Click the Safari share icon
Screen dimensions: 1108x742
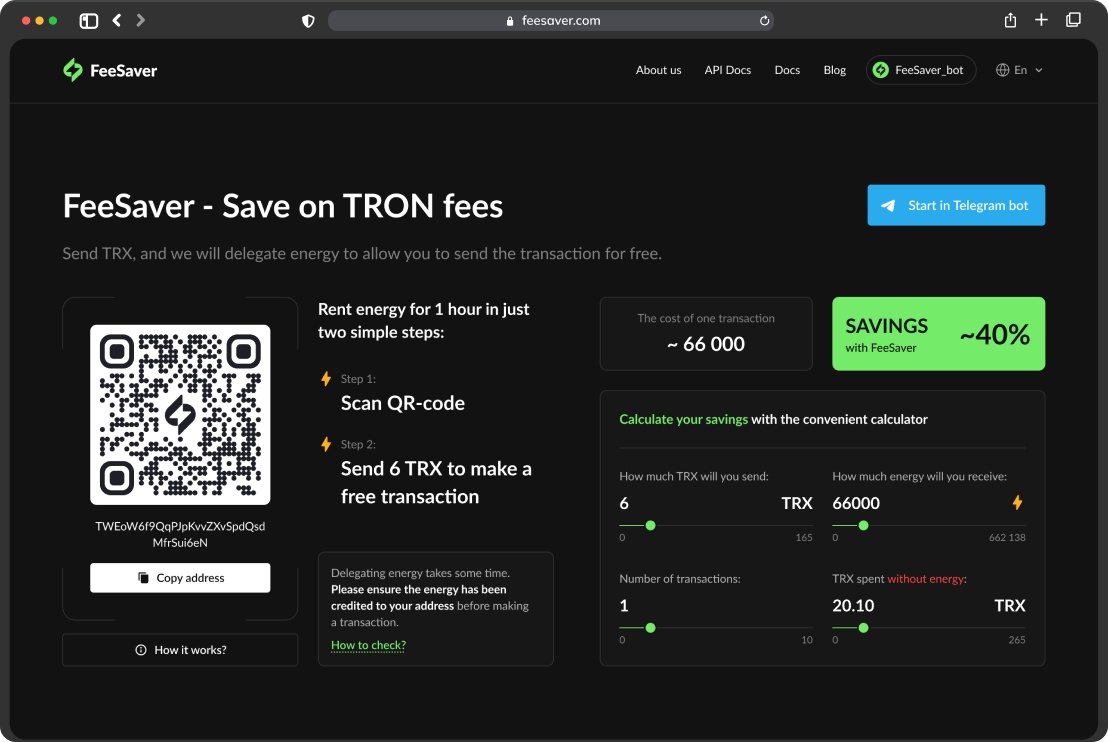1010,20
